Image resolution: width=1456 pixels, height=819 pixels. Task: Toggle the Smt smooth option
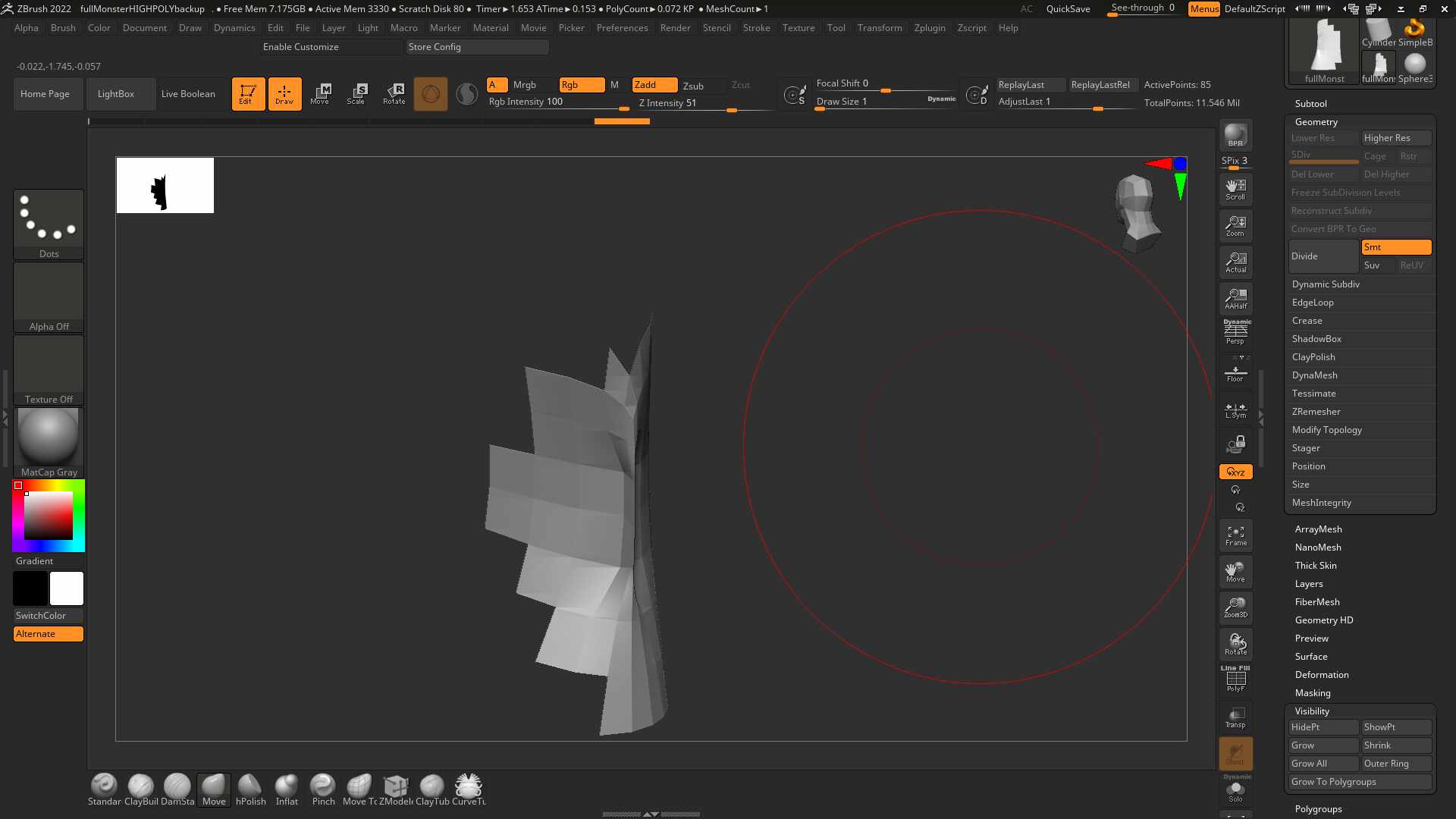[1396, 247]
